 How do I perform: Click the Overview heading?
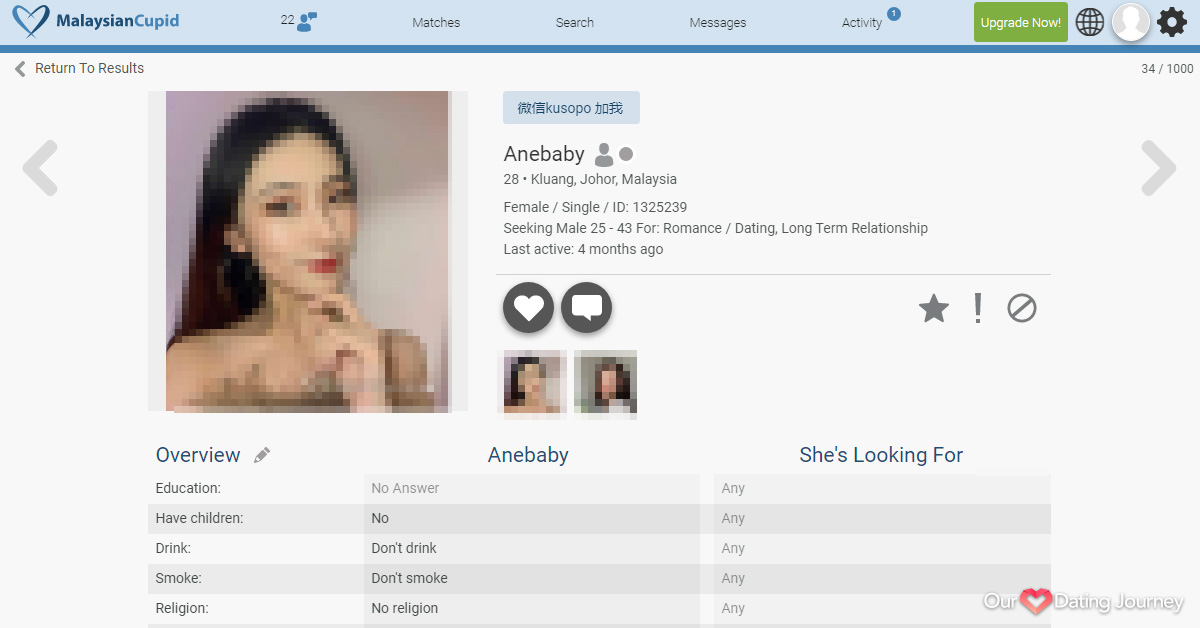(x=198, y=455)
